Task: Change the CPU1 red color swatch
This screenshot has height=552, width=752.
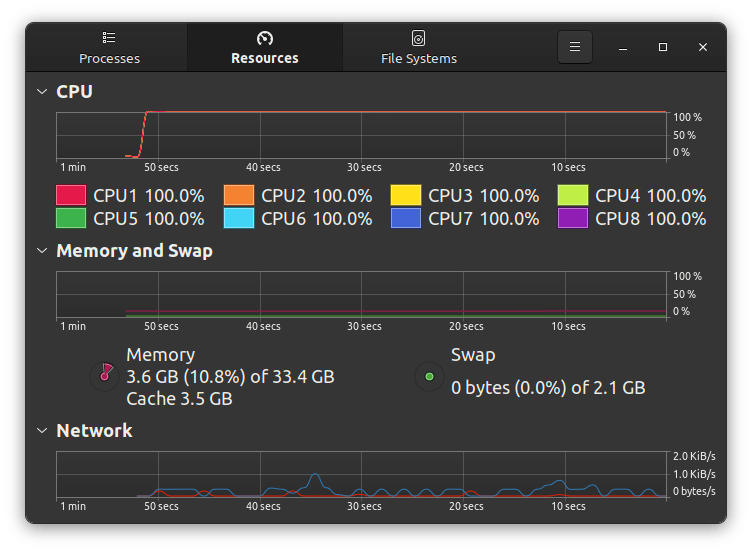Action: click(71, 195)
